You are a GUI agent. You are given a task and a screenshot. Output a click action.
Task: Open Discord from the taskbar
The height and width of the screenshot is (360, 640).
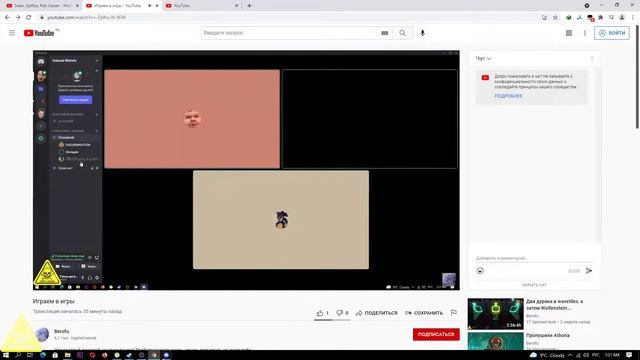click(166, 355)
